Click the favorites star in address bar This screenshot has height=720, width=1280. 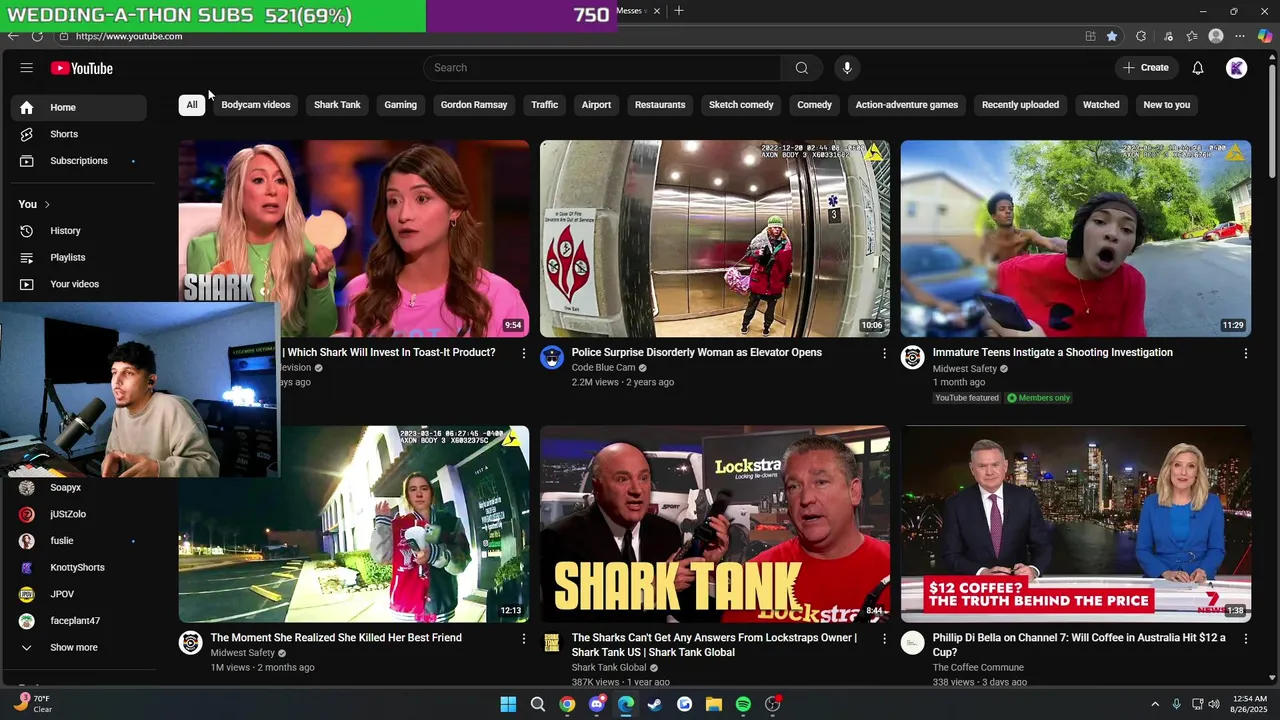point(1112,36)
